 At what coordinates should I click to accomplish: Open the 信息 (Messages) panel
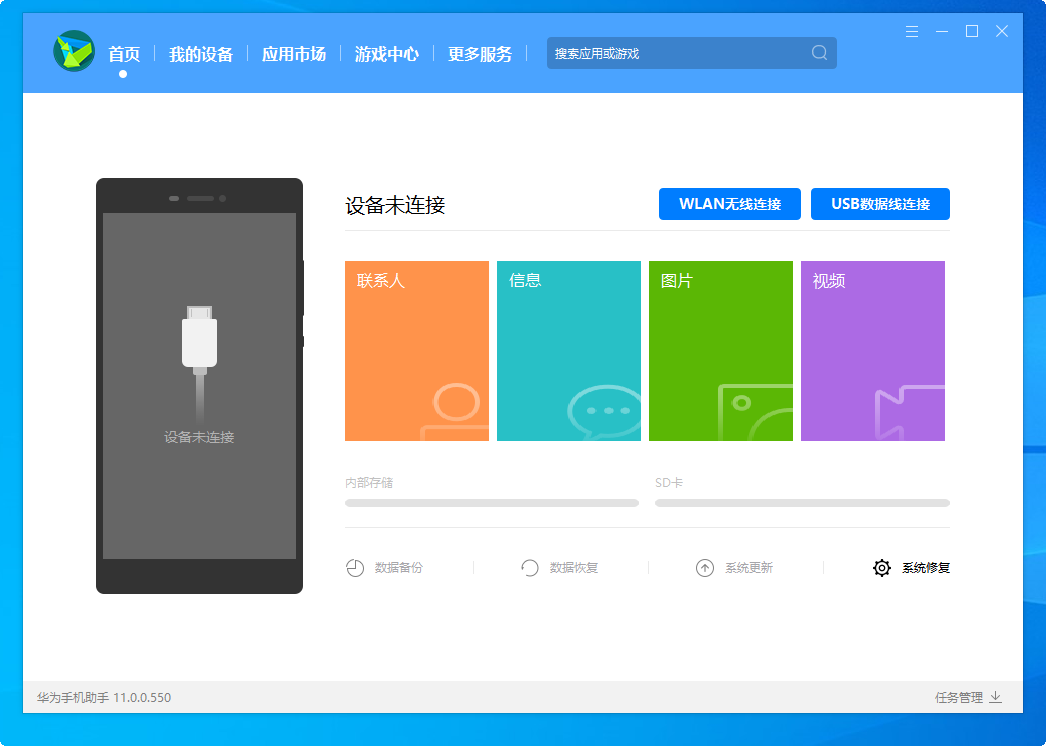(568, 350)
